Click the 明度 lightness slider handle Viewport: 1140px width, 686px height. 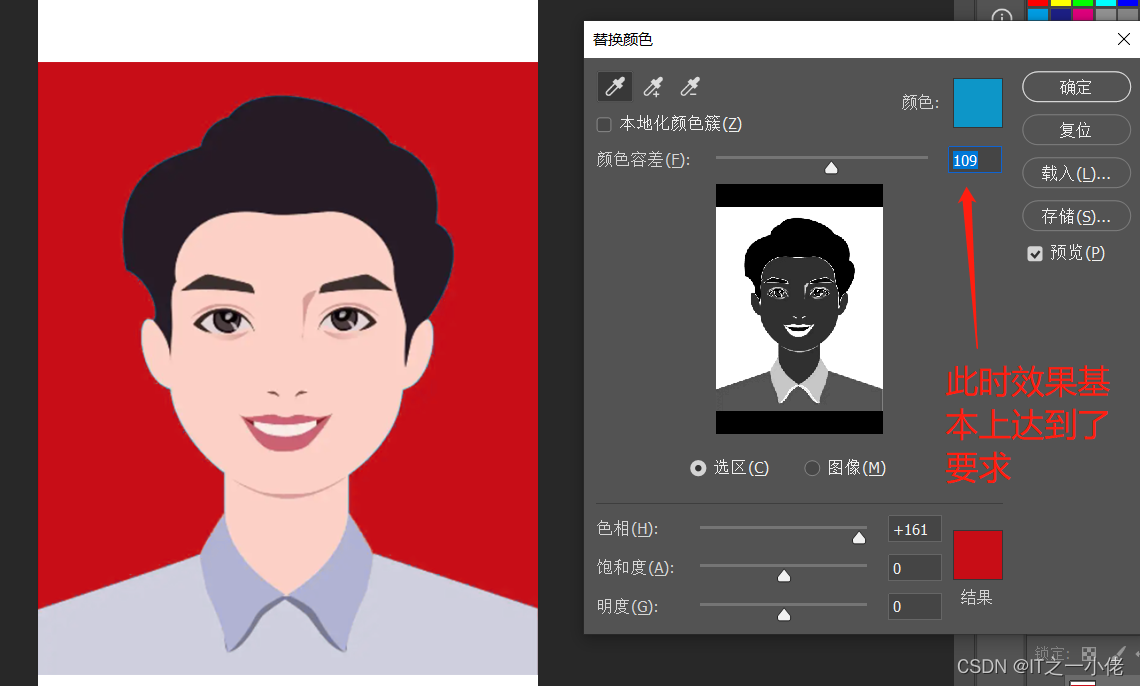tap(784, 615)
